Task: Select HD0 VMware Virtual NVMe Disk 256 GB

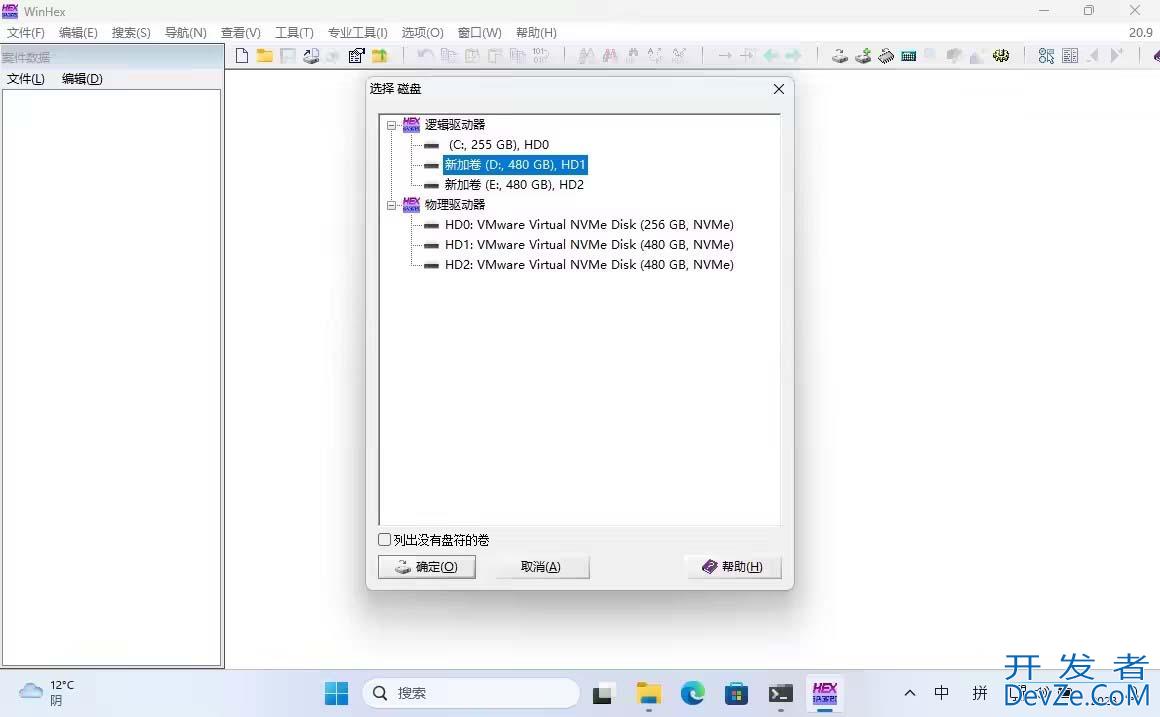Action: [x=589, y=225]
